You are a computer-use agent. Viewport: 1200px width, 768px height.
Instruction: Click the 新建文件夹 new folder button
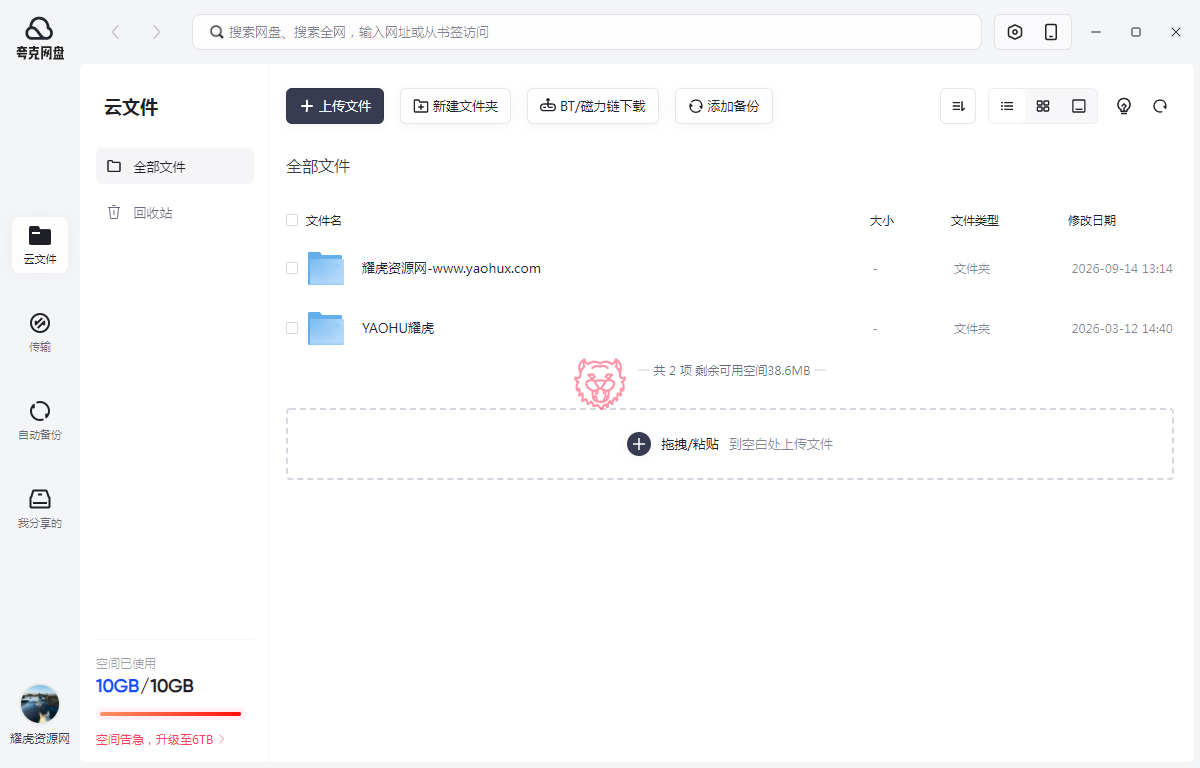(x=455, y=106)
